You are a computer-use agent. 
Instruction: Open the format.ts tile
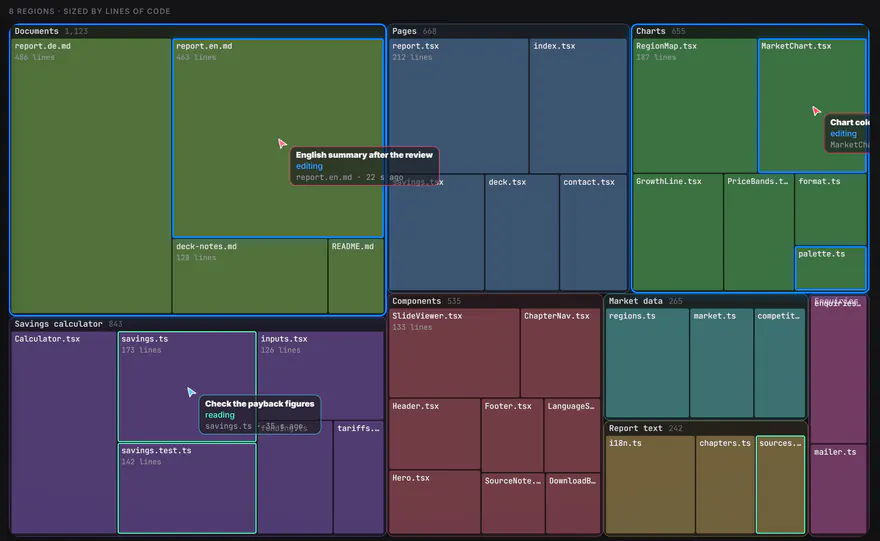[831, 209]
